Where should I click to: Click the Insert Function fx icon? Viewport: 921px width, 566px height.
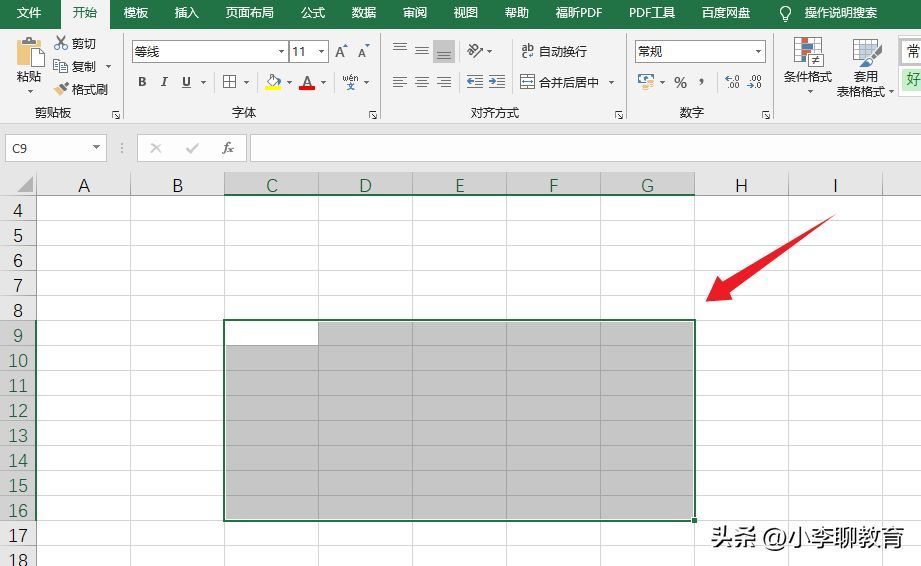228,148
